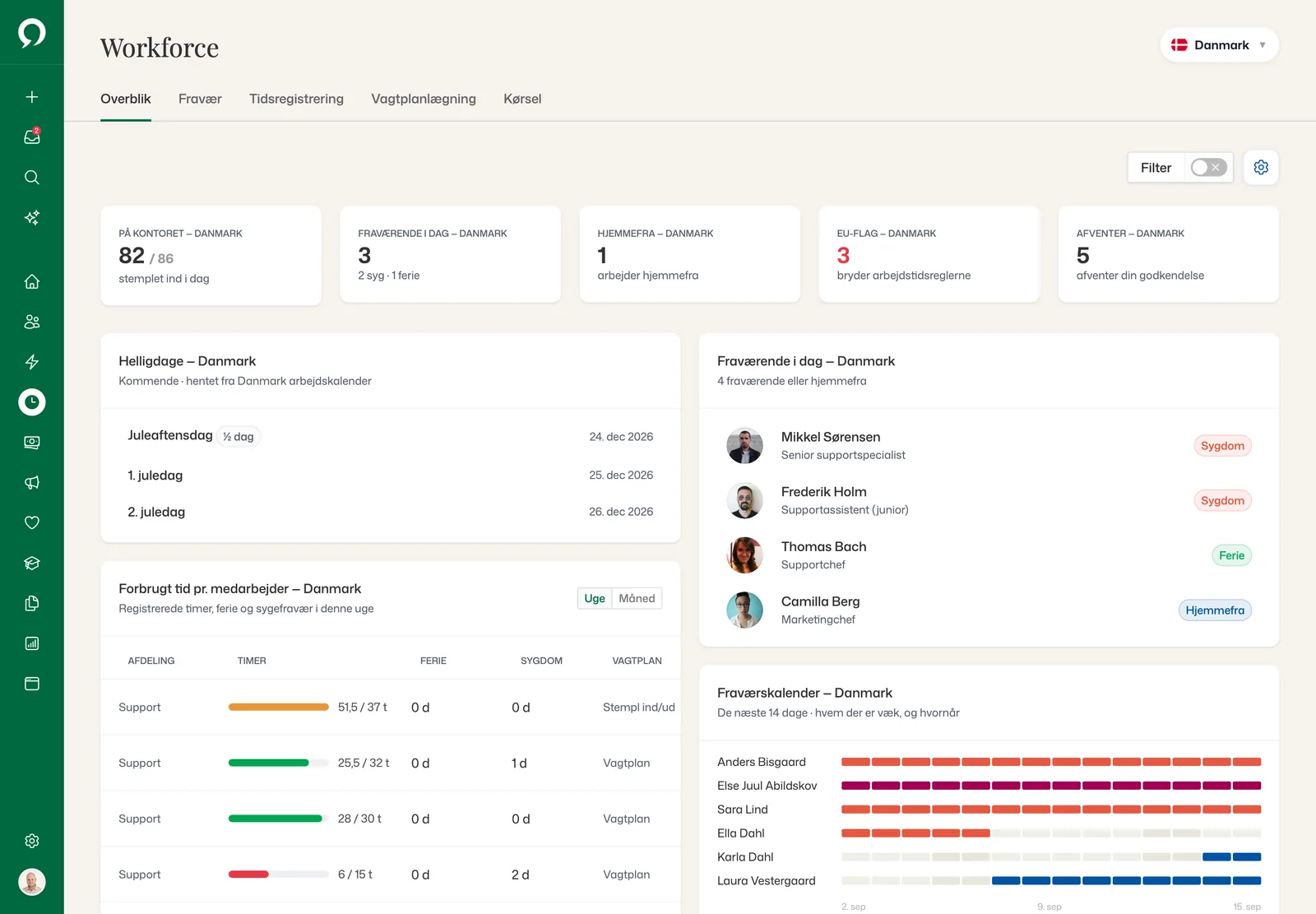Open the search magnifier icon in sidebar

[32, 177]
